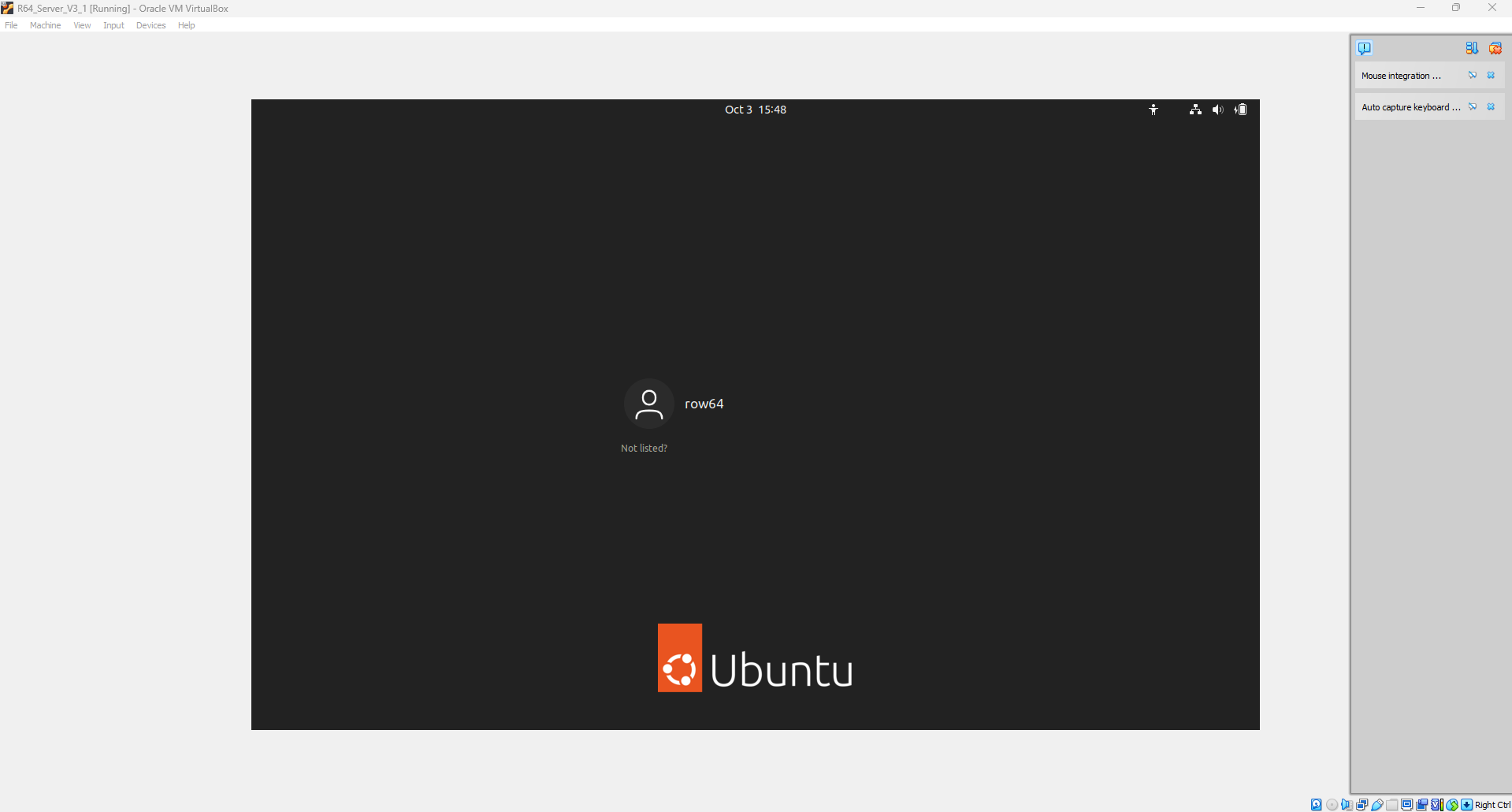Screen dimensions: 1512x812
Task: Click the Not listed? link
Action: coord(644,448)
